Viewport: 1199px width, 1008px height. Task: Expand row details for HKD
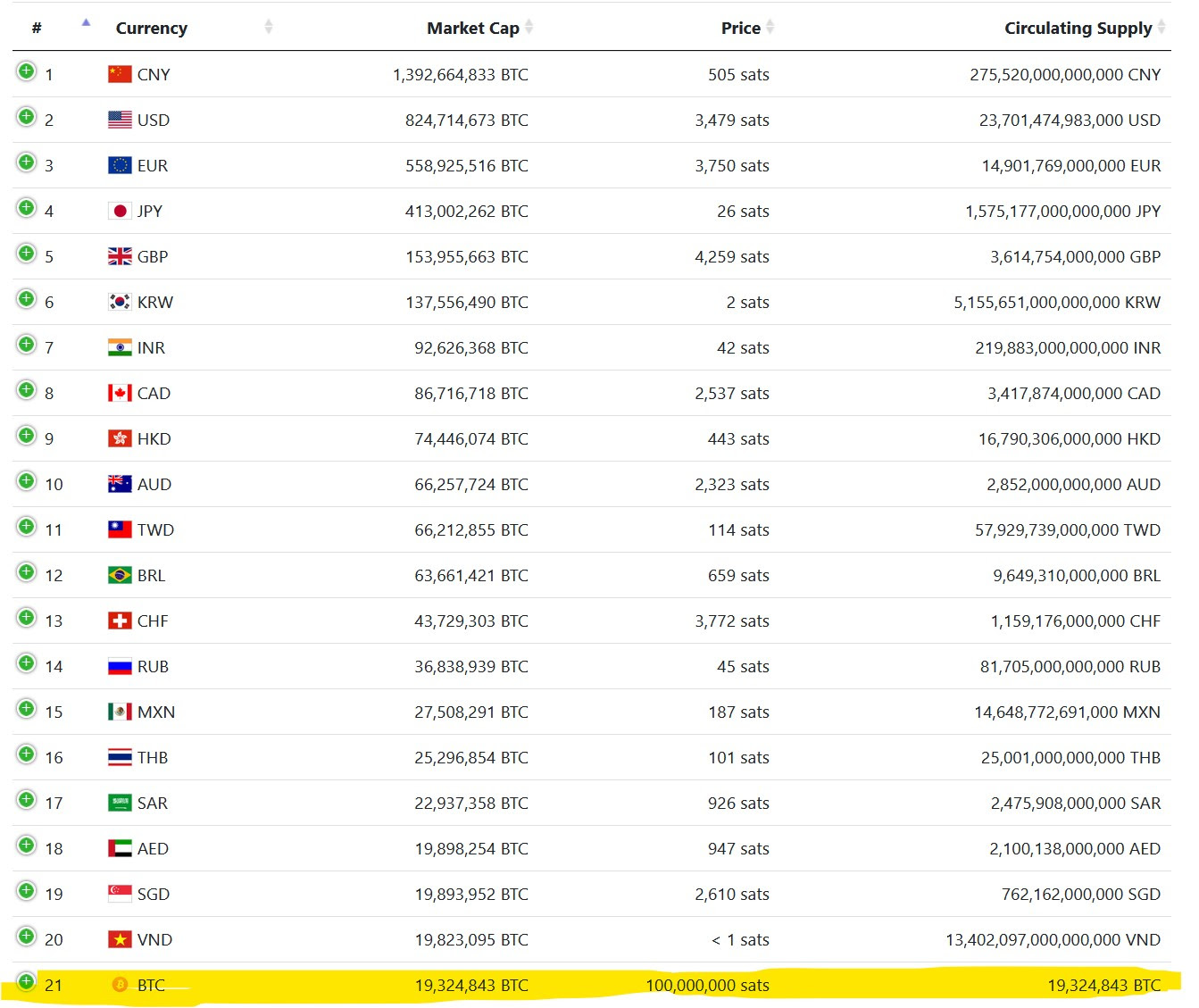click(x=27, y=436)
